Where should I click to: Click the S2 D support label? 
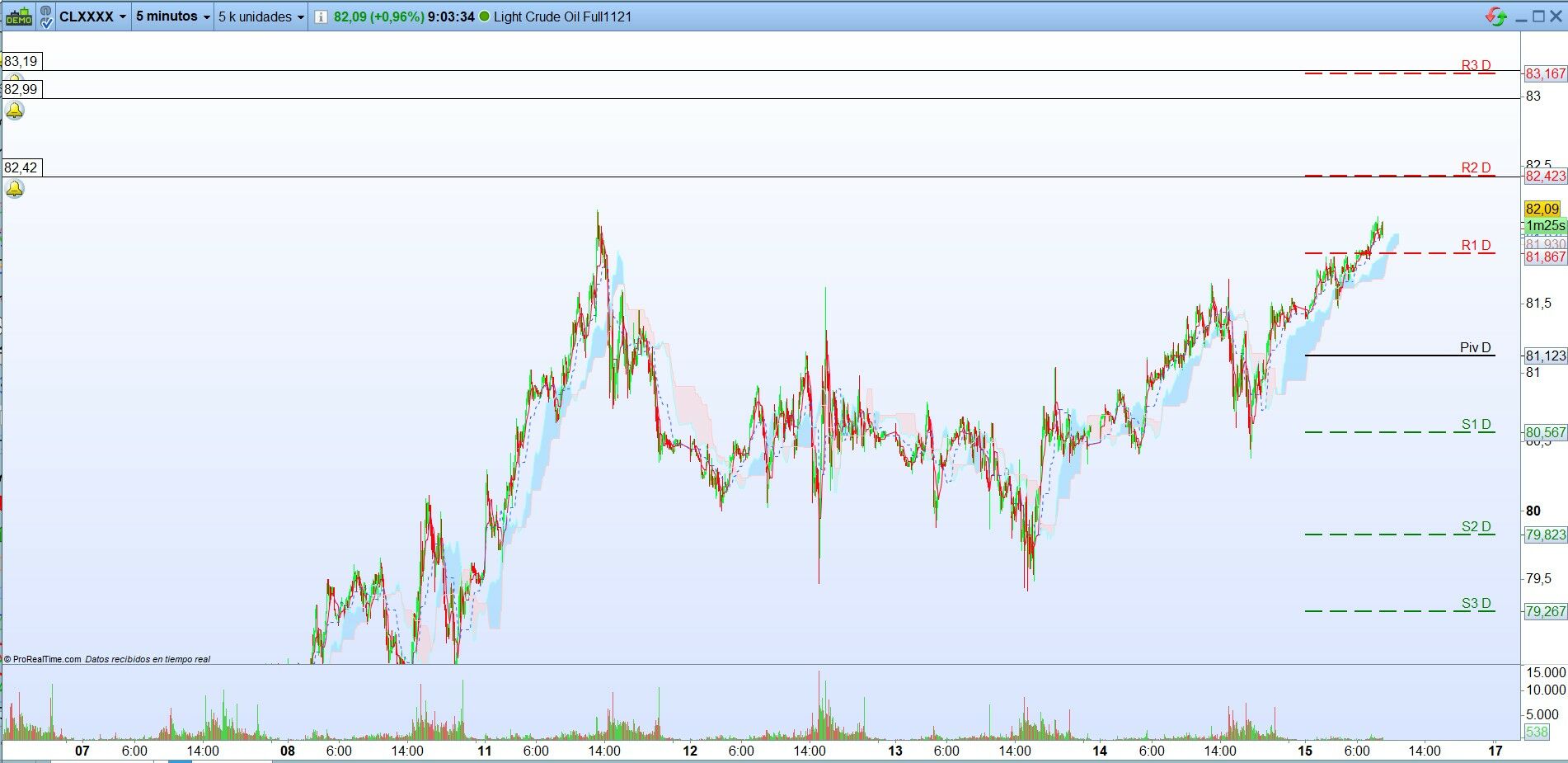click(1476, 526)
